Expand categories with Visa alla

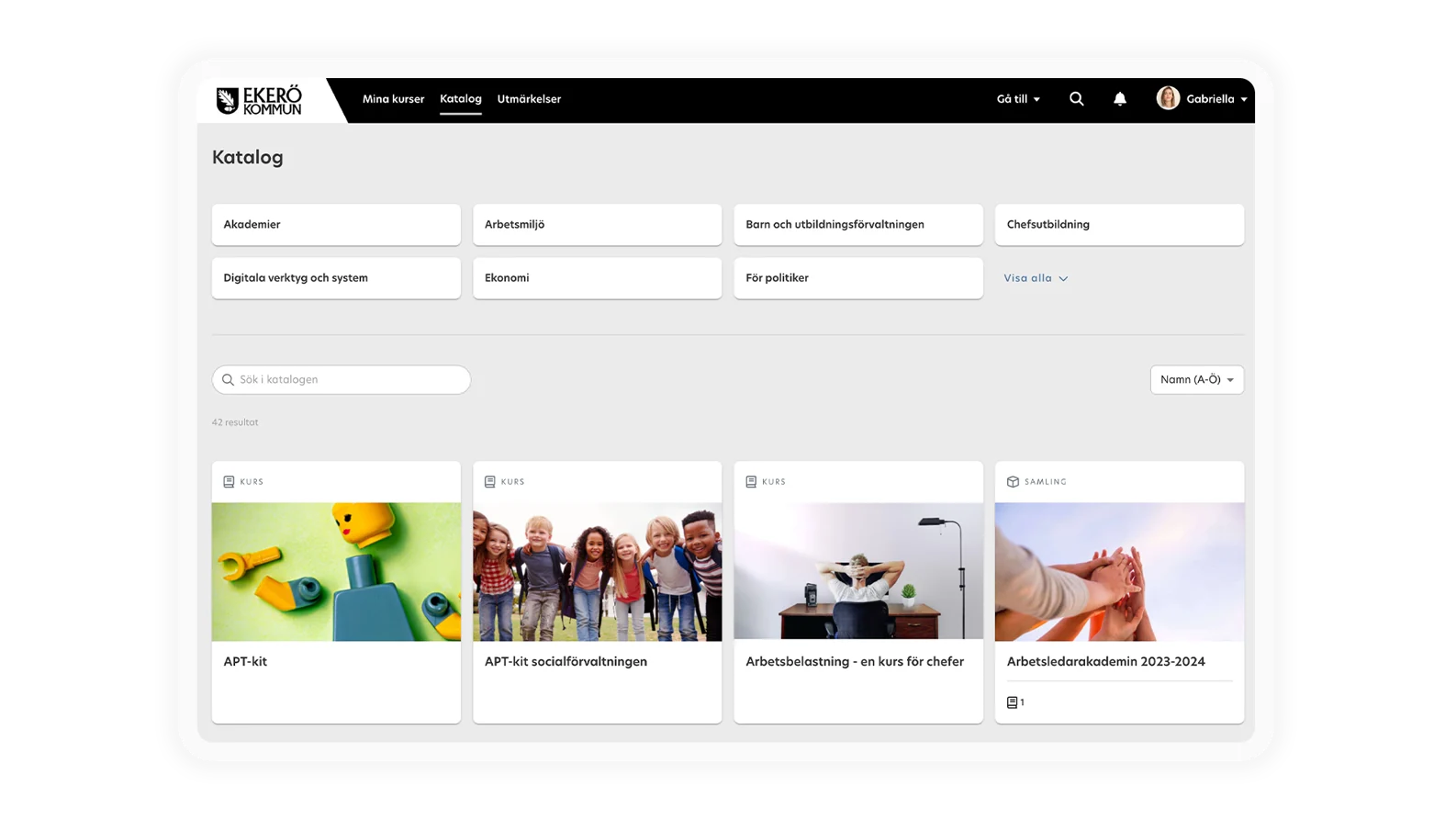click(x=1036, y=278)
